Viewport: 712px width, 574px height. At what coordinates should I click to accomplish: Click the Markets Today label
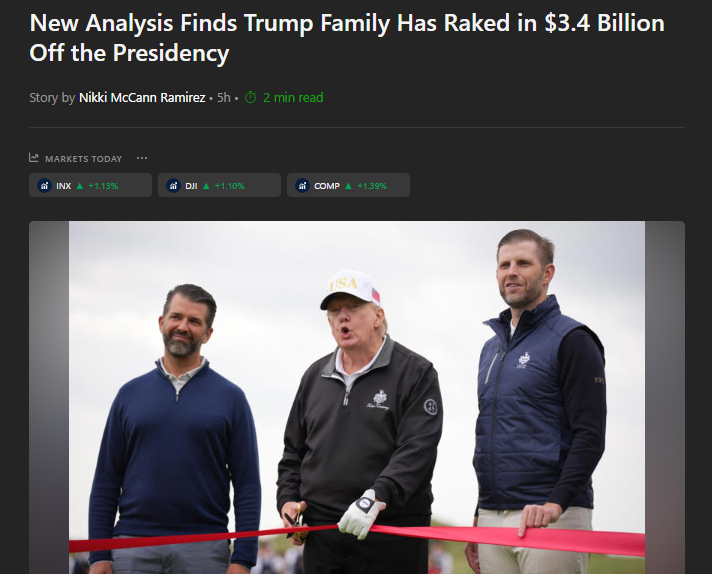click(83, 159)
